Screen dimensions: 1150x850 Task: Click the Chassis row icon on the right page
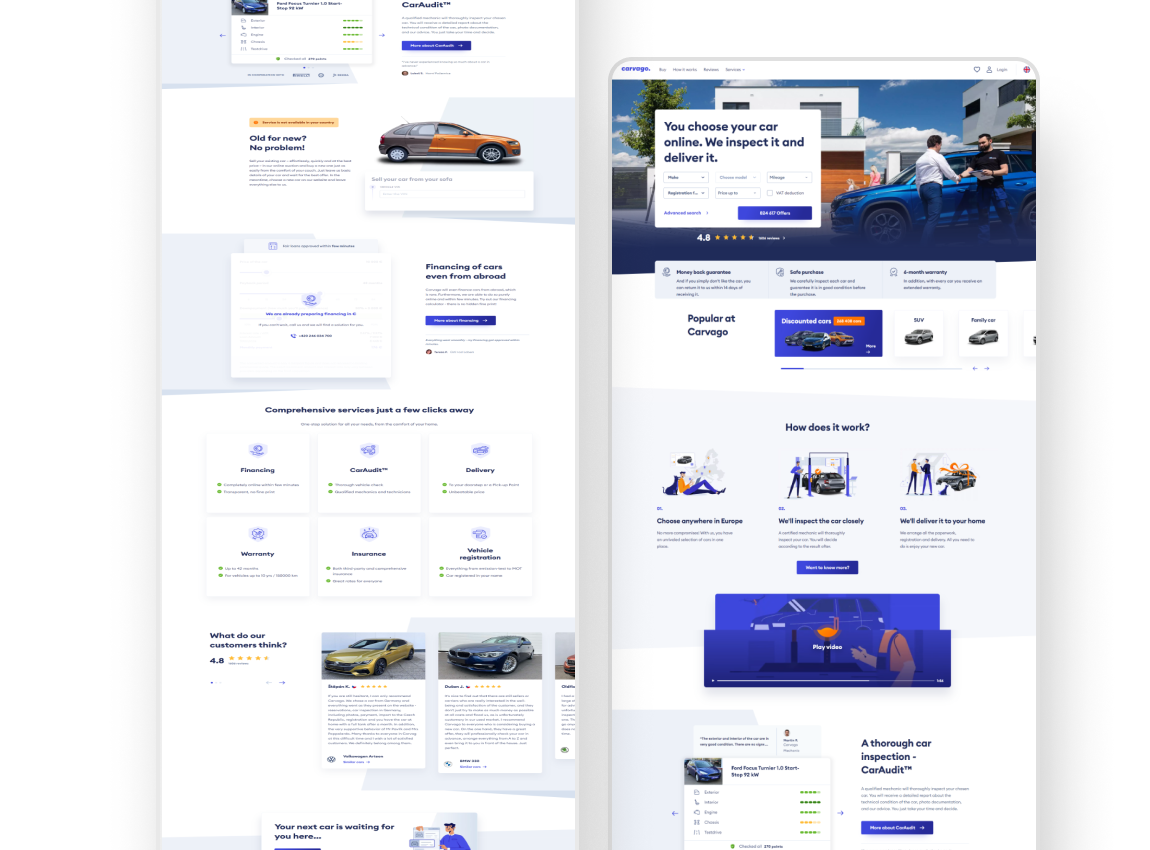pyautogui.click(x=696, y=822)
